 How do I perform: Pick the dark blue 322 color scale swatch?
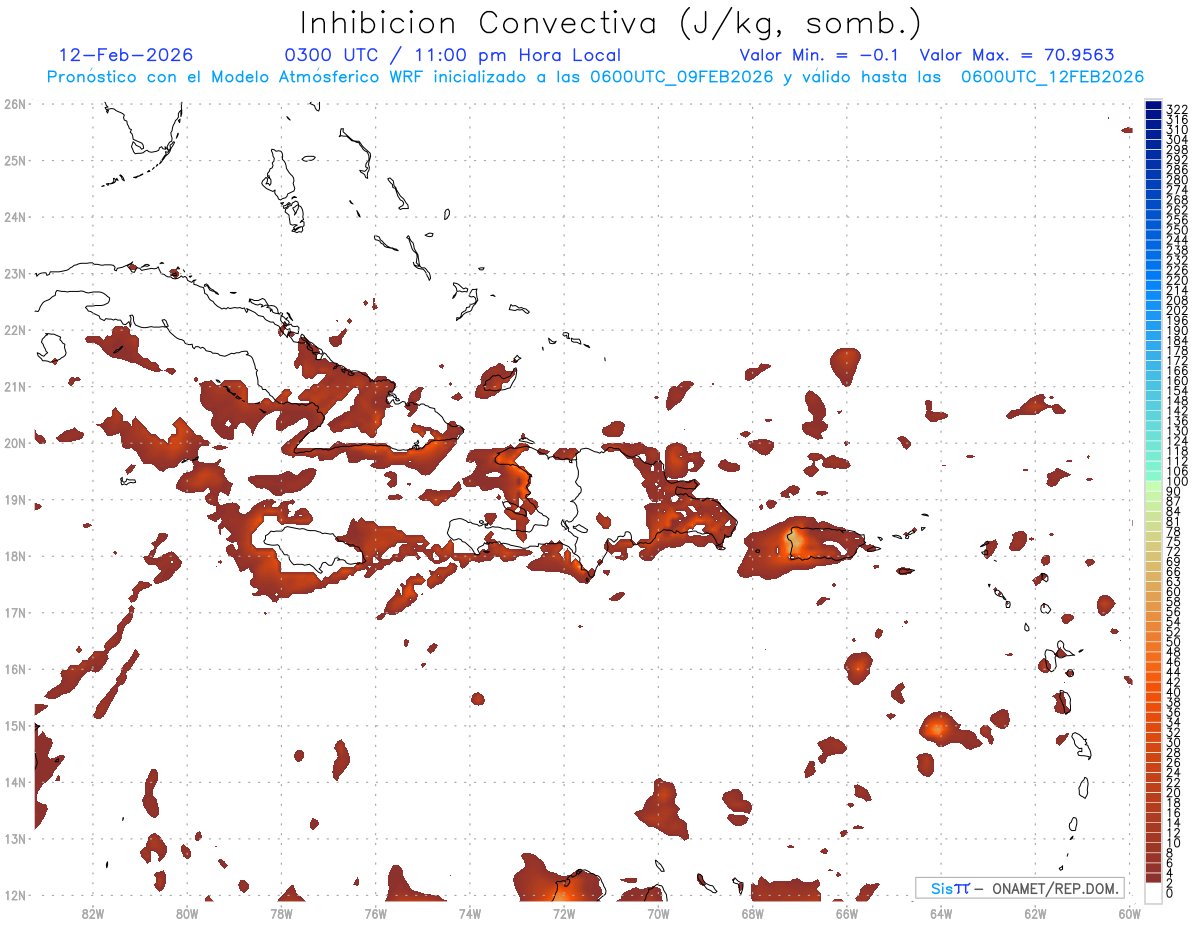point(1153,104)
